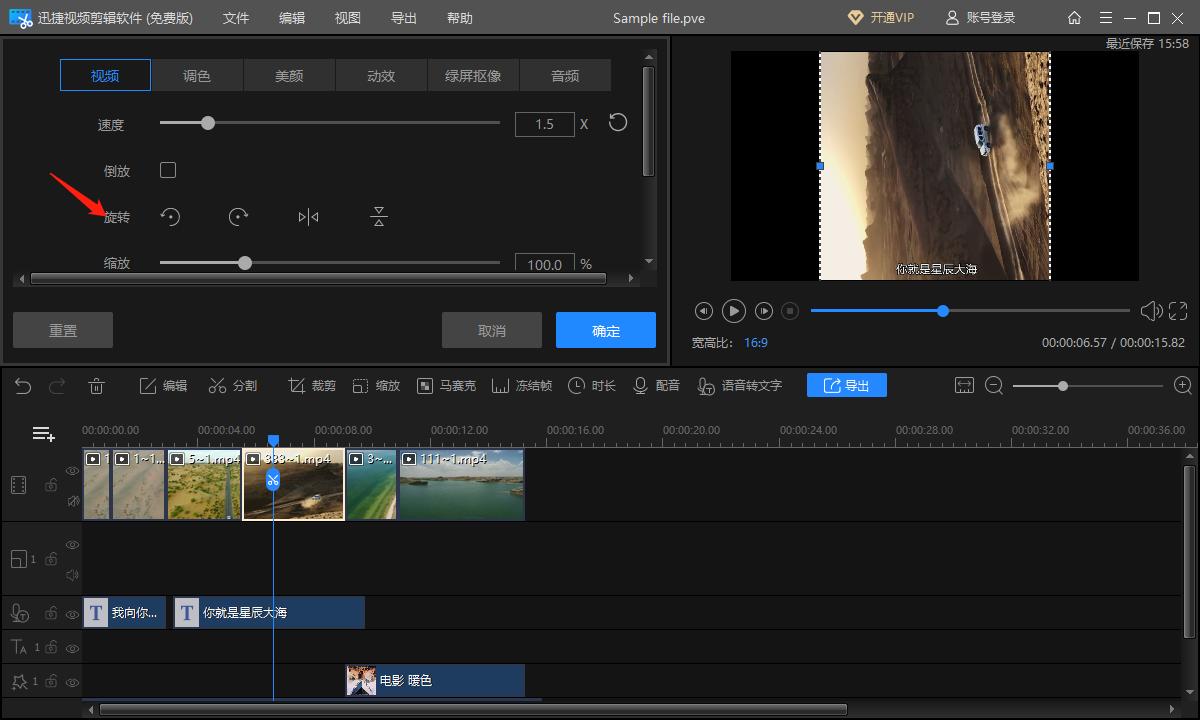Undo the last edit in the timeline toolbar

[23, 386]
